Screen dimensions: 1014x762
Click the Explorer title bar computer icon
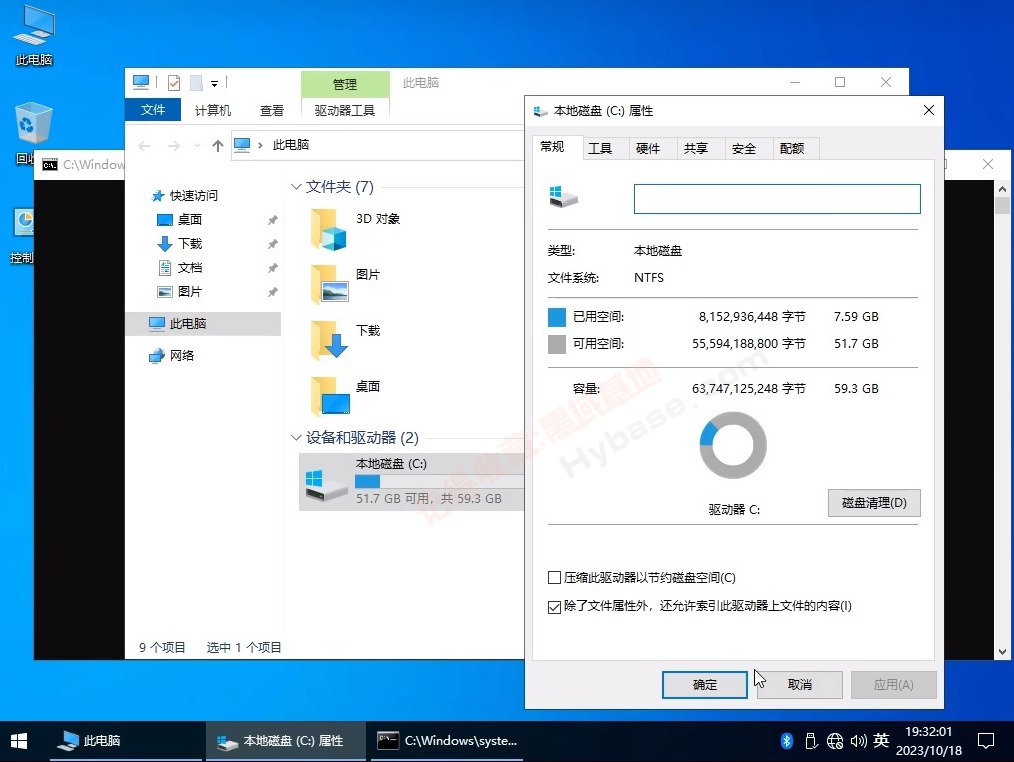[x=141, y=82]
